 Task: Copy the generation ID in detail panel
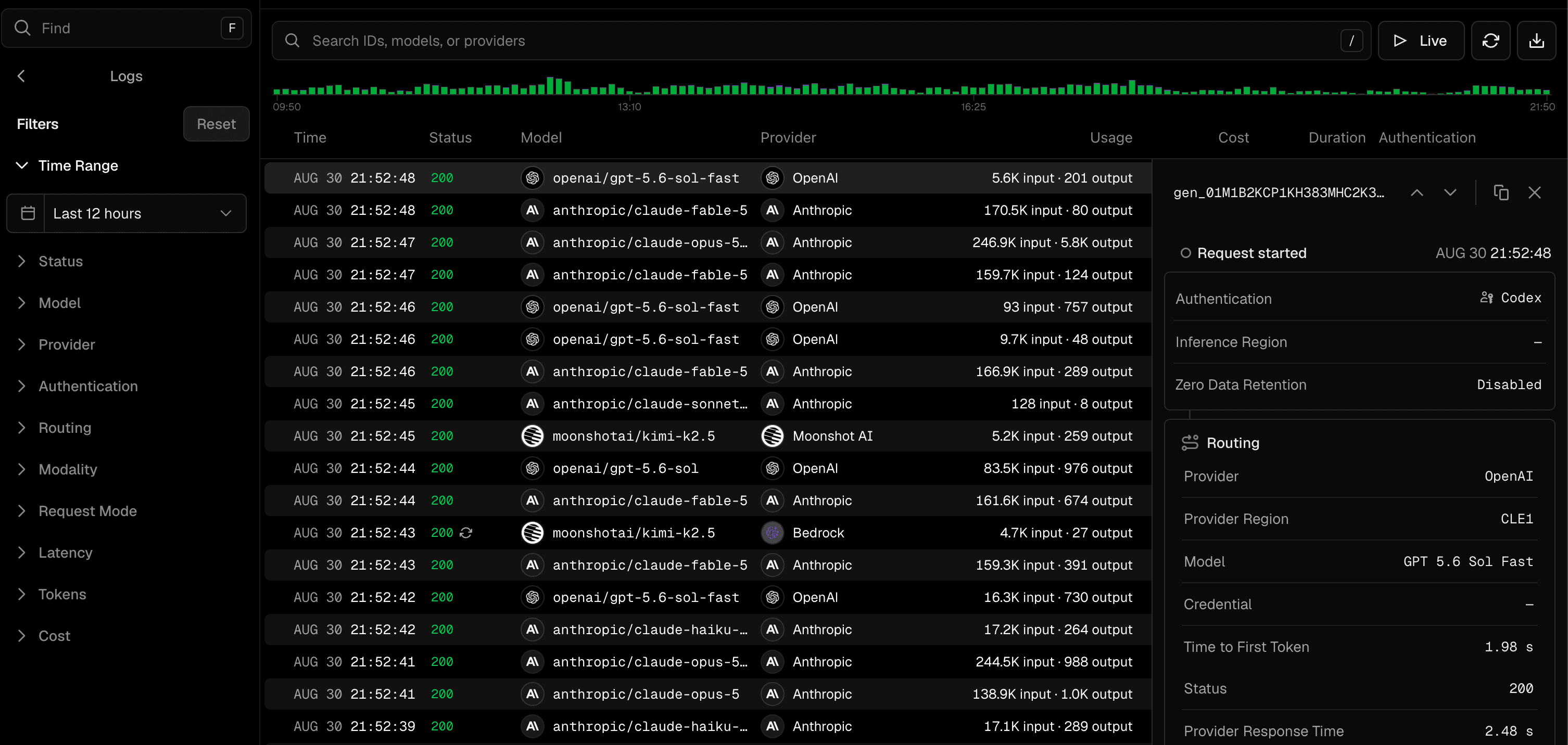pos(1501,193)
